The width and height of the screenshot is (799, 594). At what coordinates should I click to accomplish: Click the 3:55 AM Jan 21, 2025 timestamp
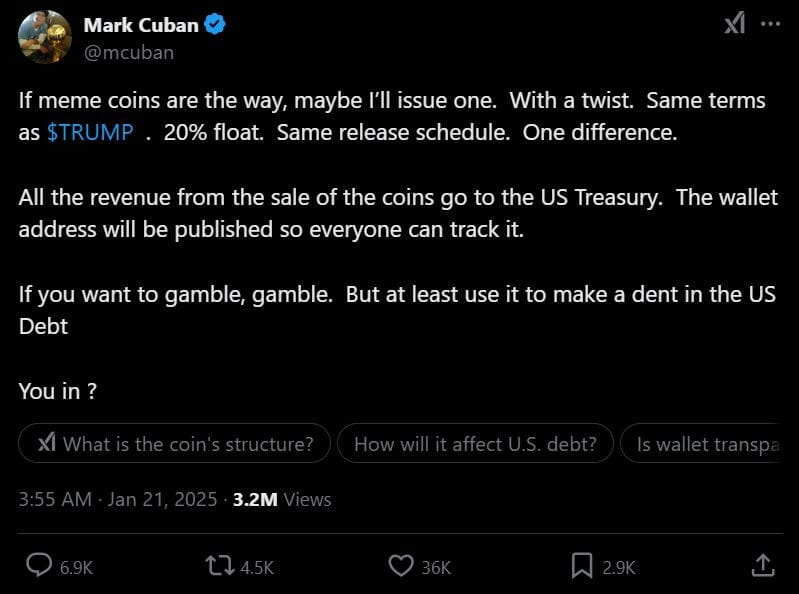pyautogui.click(x=118, y=499)
